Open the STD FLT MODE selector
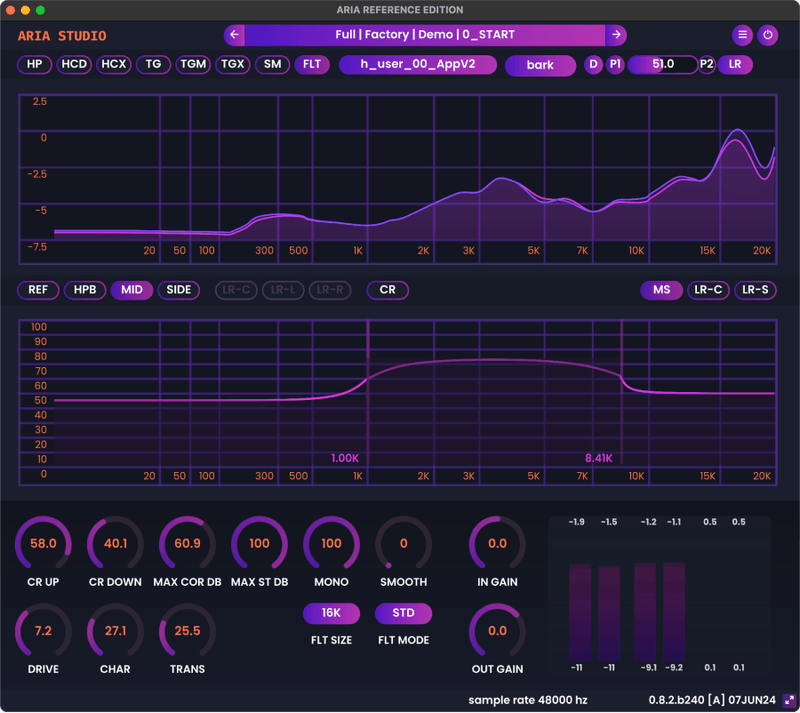Image resolution: width=800 pixels, height=713 pixels. 404,613
